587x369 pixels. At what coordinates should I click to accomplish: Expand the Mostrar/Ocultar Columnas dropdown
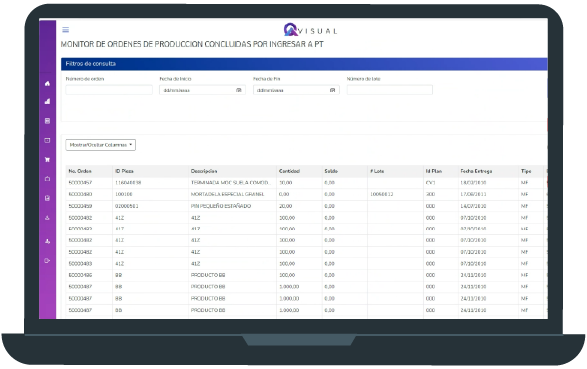pos(100,145)
